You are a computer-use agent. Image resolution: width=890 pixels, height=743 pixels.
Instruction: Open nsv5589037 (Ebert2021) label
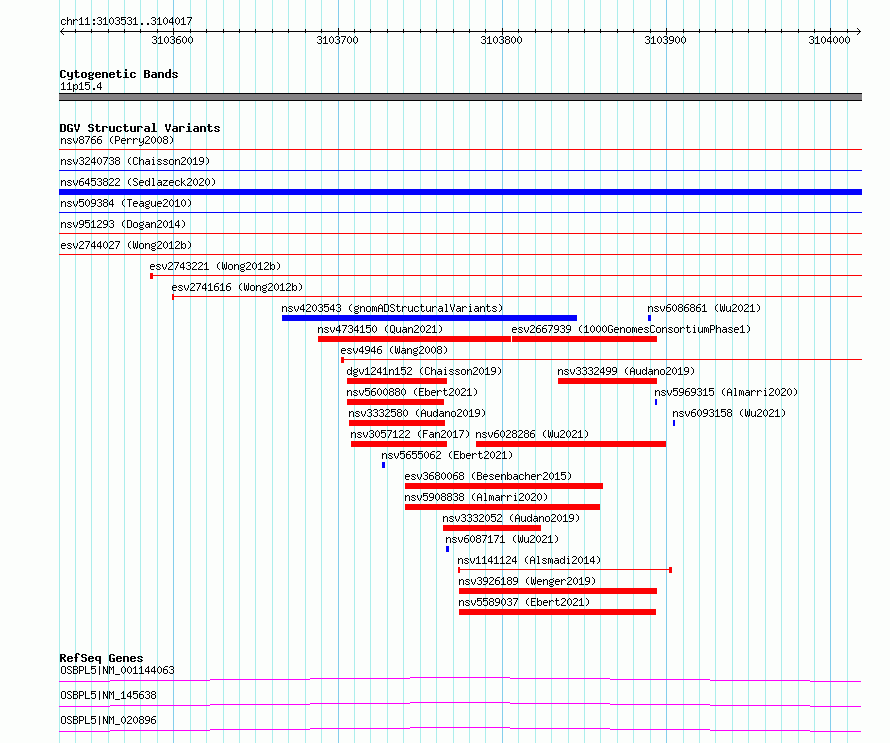[524, 602]
